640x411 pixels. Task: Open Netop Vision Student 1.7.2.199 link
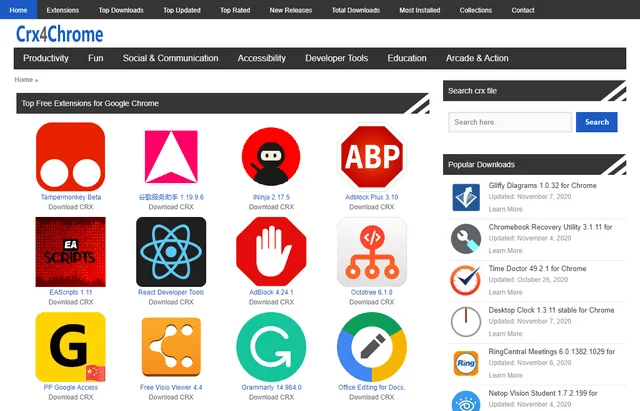pyautogui.click(x=543, y=393)
